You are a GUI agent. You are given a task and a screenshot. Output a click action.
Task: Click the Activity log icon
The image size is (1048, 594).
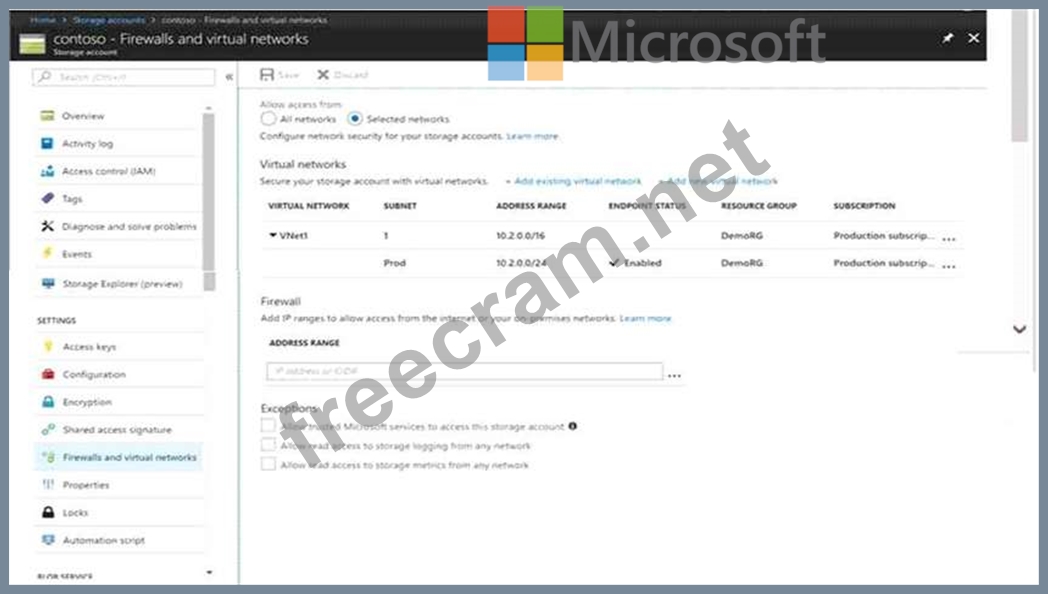point(47,143)
